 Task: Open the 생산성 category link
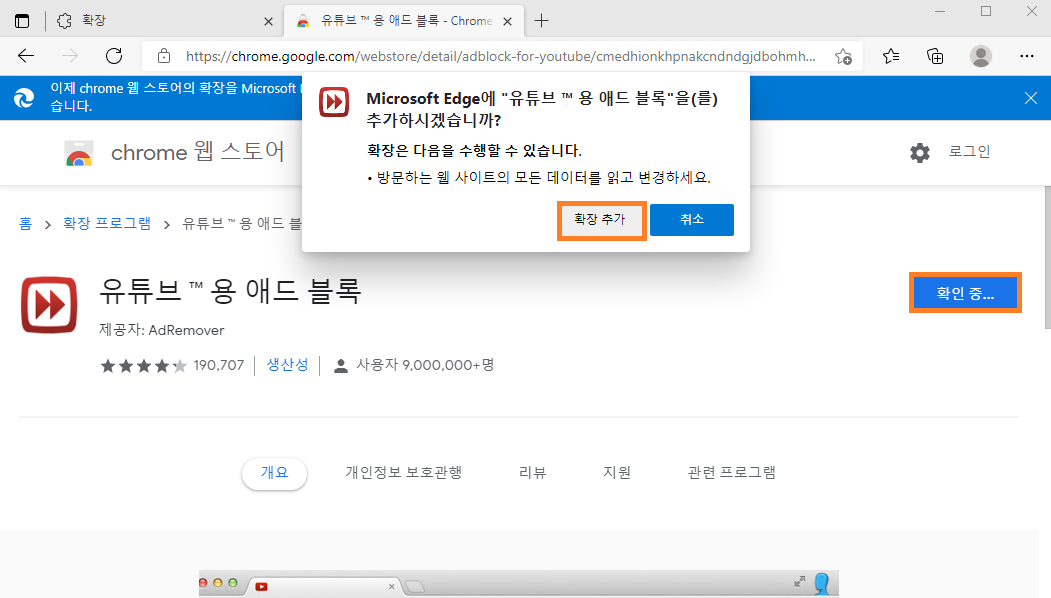(x=288, y=365)
